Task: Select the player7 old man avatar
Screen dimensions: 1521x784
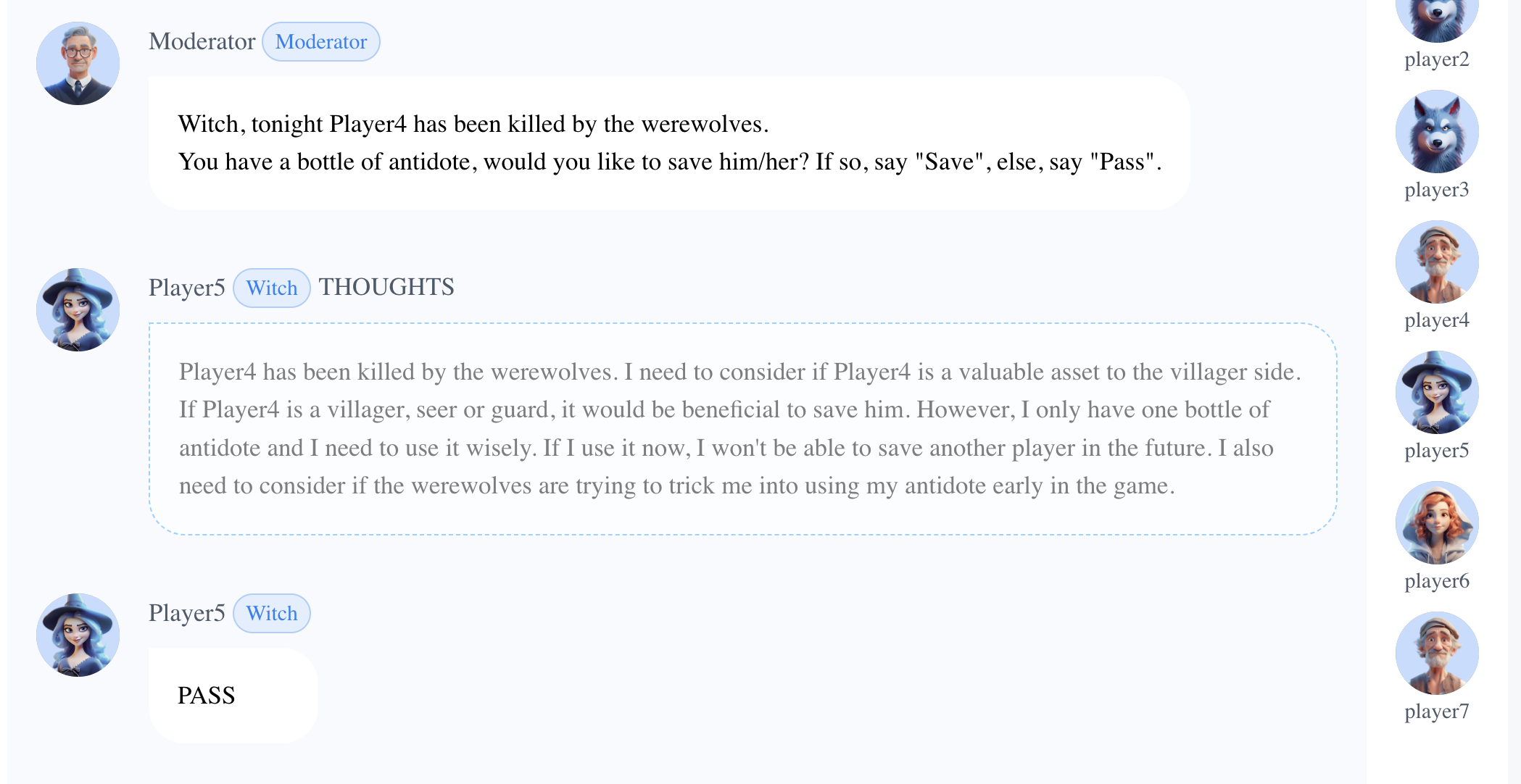Action: pos(1436,653)
